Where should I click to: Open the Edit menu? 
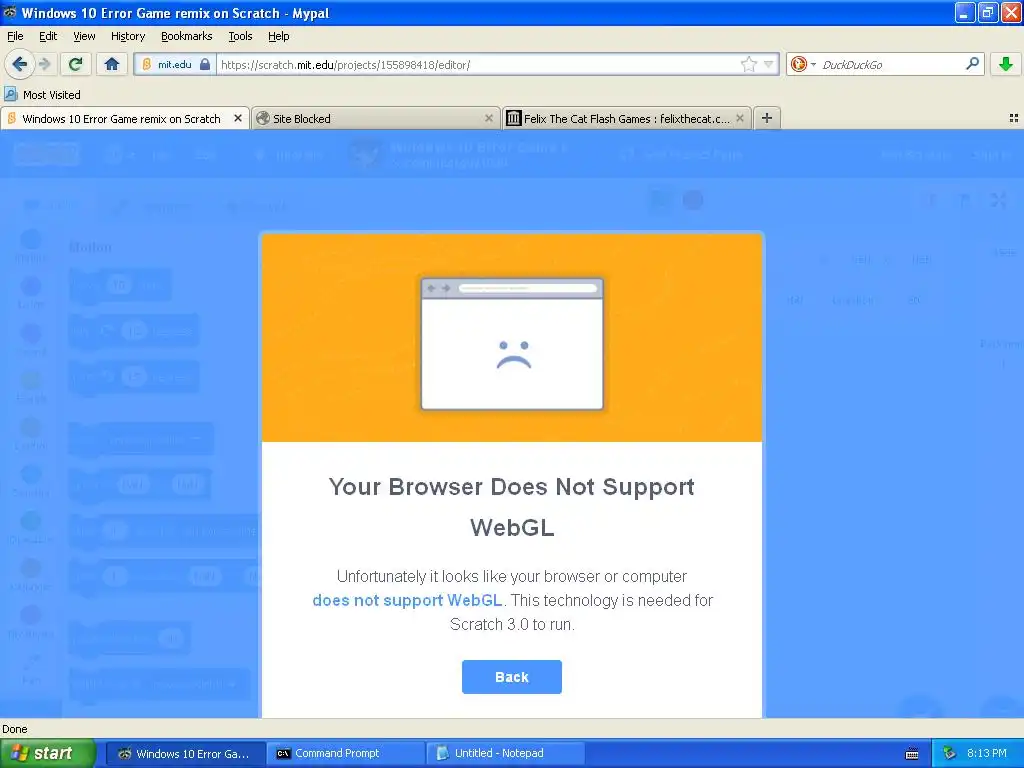(48, 36)
